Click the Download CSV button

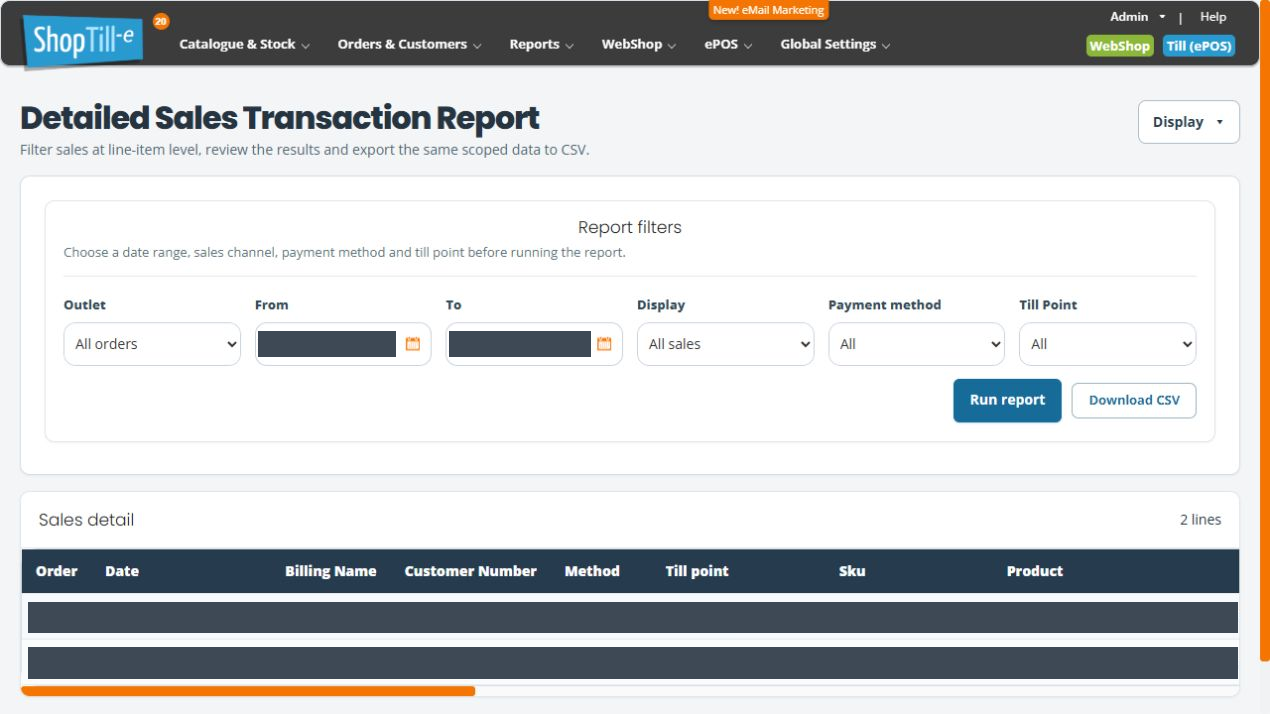pos(1134,400)
